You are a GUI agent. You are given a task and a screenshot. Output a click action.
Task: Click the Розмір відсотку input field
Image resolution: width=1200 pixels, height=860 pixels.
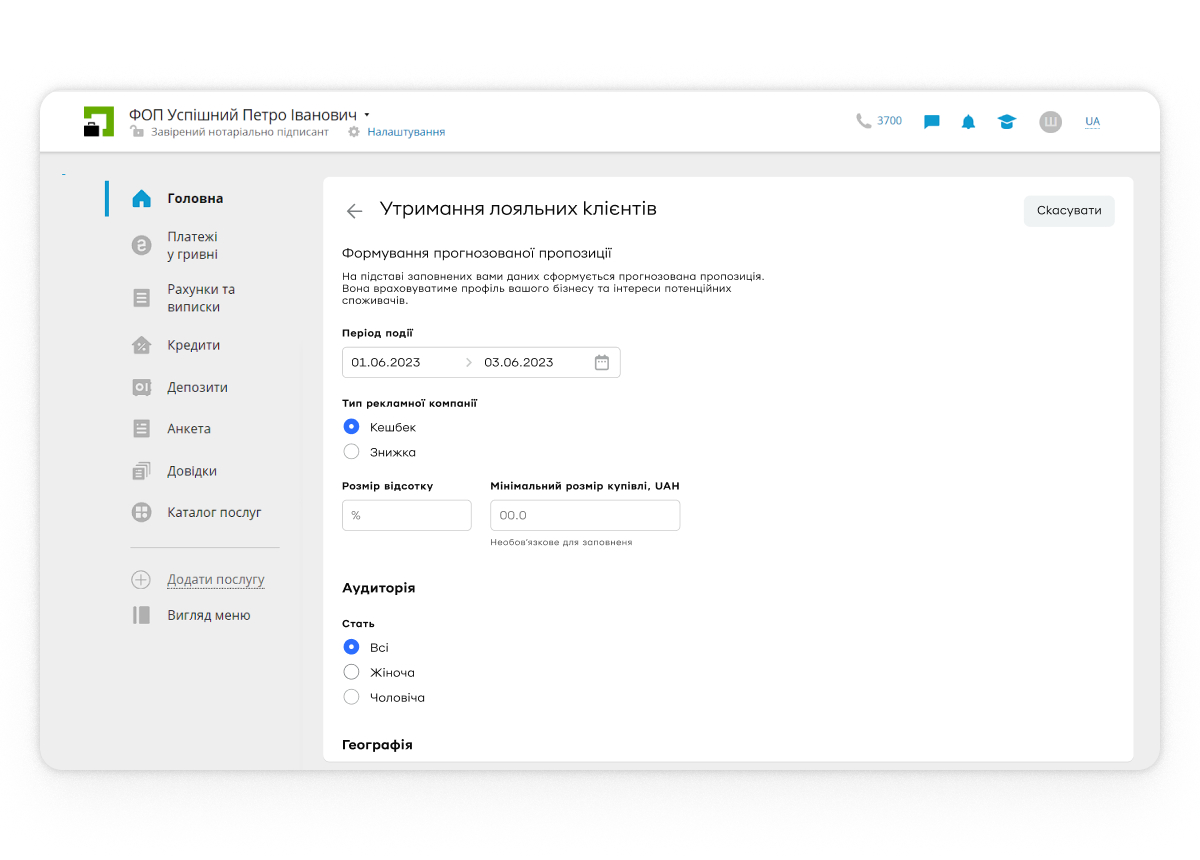(406, 516)
